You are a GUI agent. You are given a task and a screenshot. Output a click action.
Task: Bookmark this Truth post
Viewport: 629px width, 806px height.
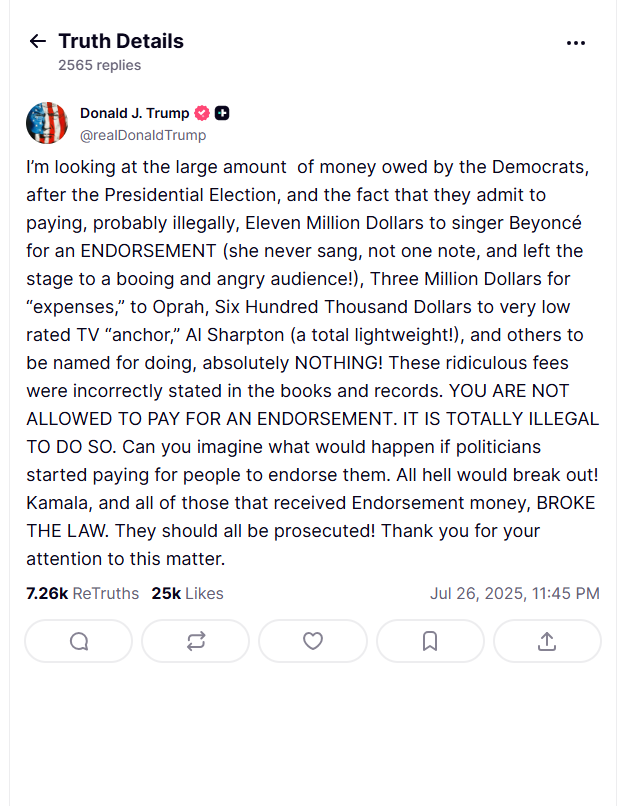click(430, 641)
